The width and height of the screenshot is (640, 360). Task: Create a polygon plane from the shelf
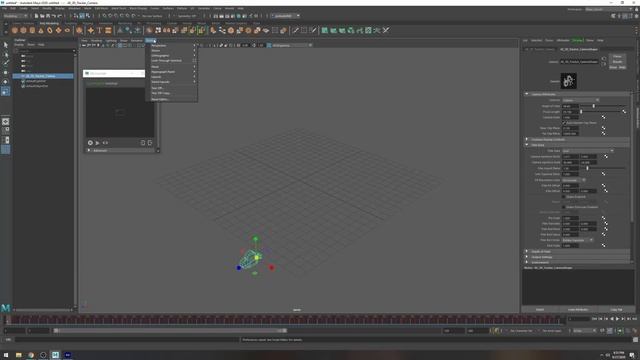58,30
